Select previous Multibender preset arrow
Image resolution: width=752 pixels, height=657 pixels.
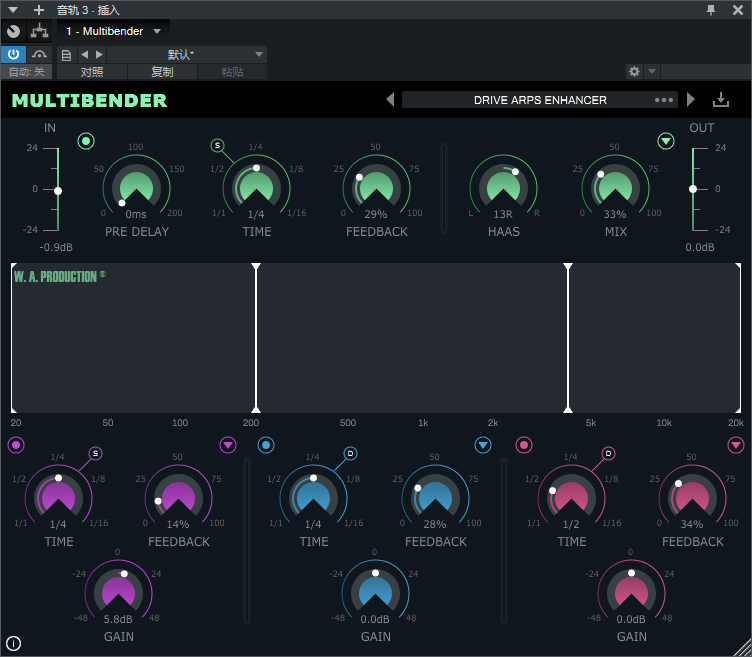390,100
